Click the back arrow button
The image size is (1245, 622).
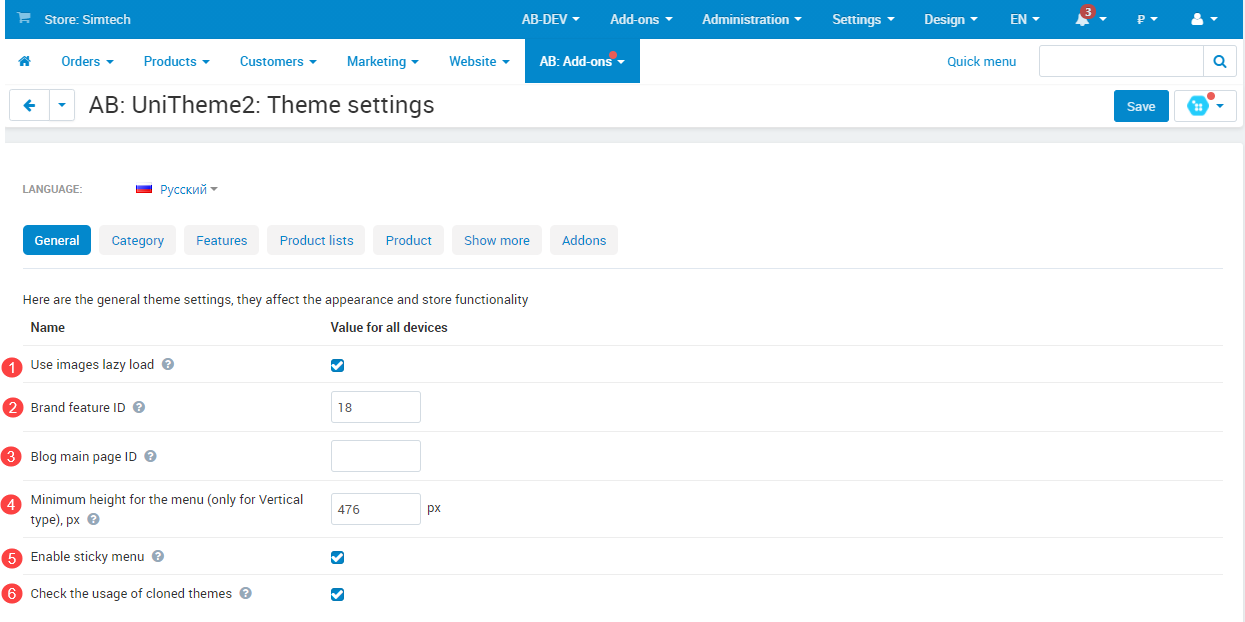coord(30,105)
